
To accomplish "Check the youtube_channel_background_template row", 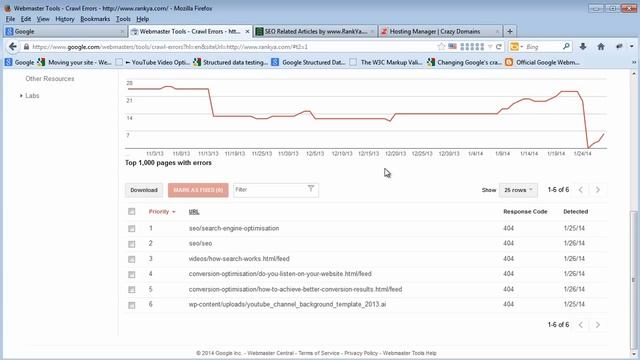I will pos(131,305).
